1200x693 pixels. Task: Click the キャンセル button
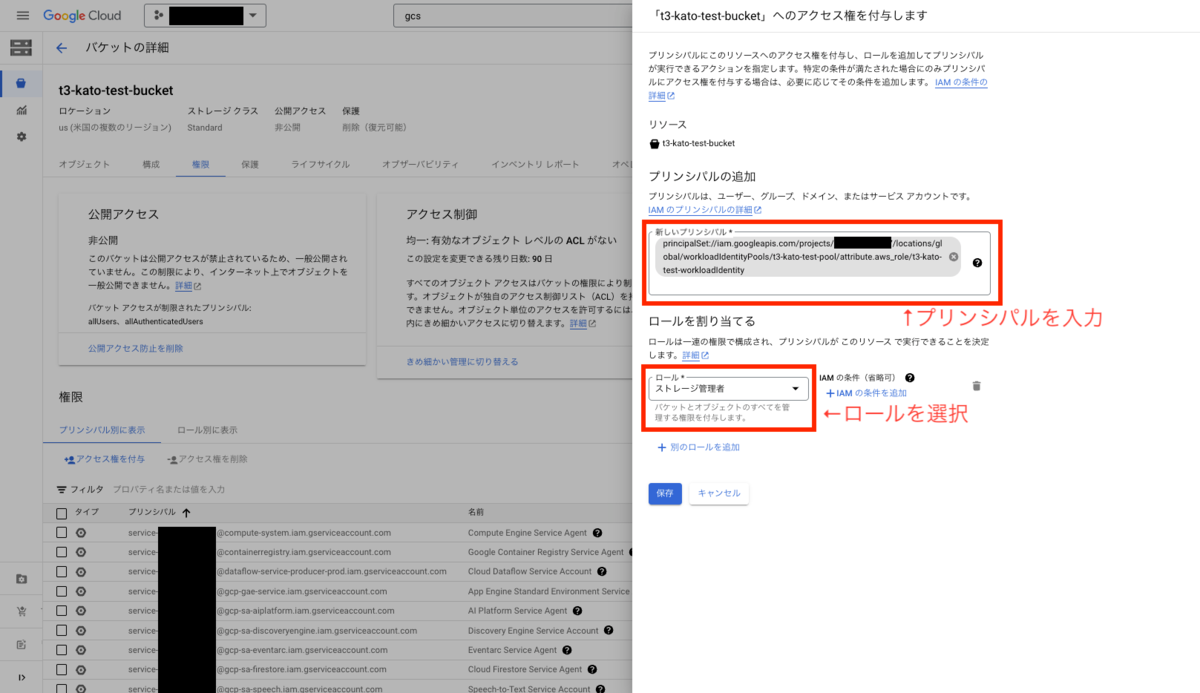point(719,493)
